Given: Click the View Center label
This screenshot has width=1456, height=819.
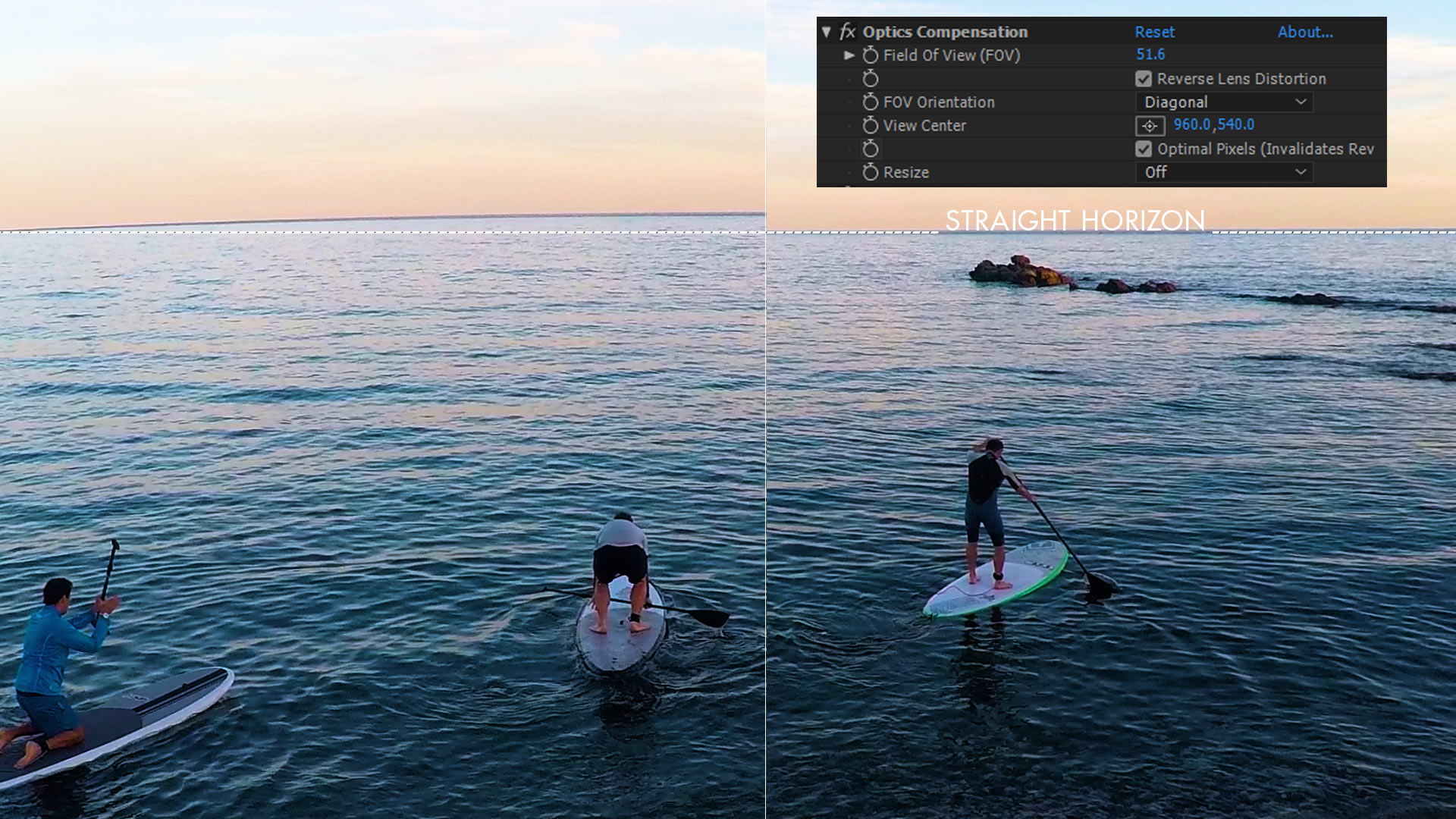Looking at the screenshot, I should 924,126.
